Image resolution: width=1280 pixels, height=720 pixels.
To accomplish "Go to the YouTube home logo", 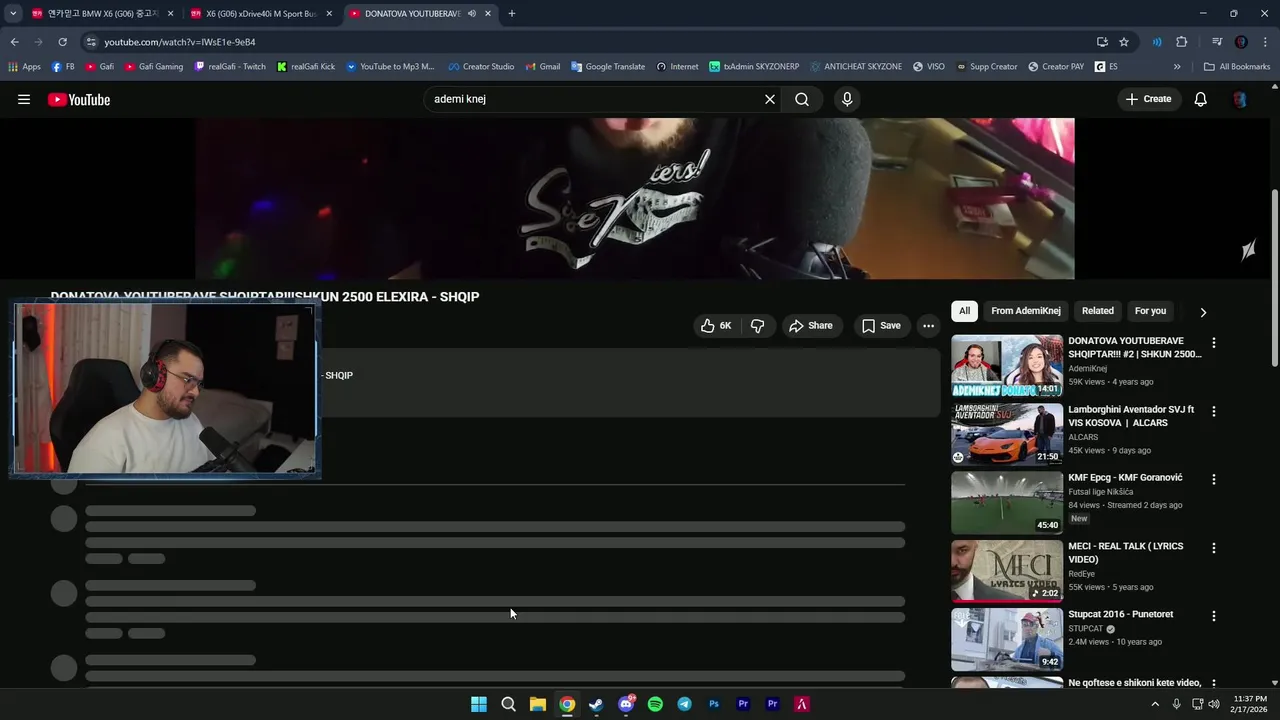I will point(79,99).
